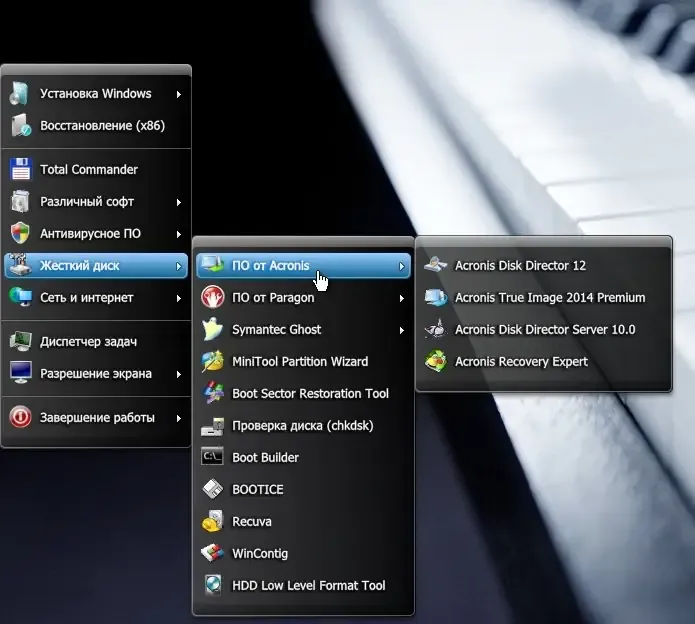The width and height of the screenshot is (695, 624).
Task: Open Boot Builder entry
Action: [x=304, y=457]
